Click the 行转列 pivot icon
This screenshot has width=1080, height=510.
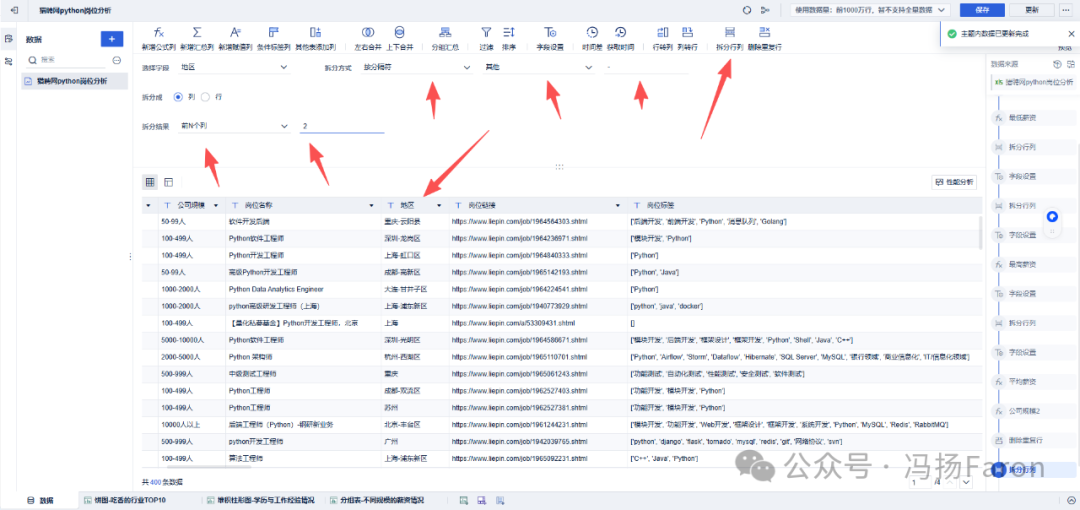click(662, 32)
